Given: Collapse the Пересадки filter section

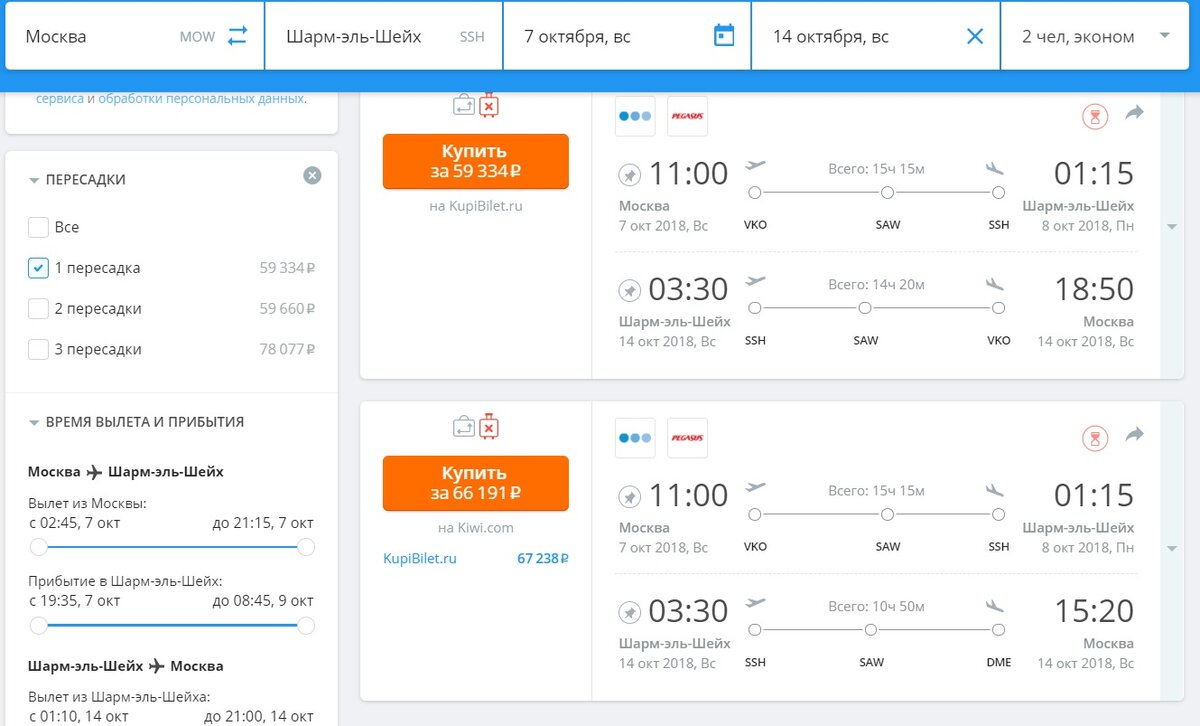Looking at the screenshot, I should (34, 181).
